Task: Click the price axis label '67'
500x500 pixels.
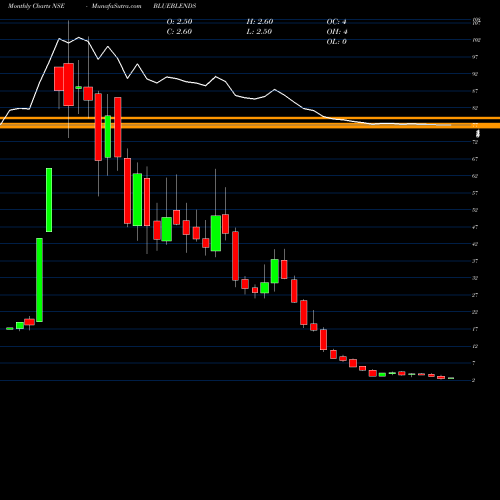Action: [x=475, y=159]
